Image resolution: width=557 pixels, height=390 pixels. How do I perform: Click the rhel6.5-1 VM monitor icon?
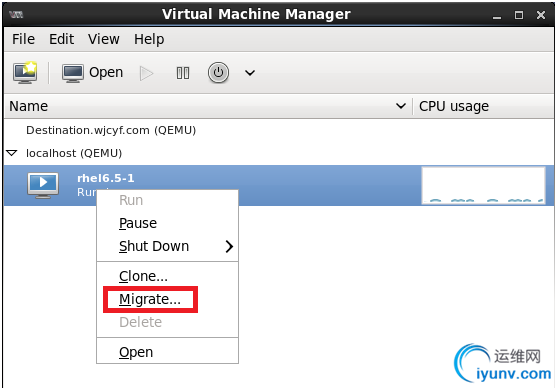coord(43,185)
